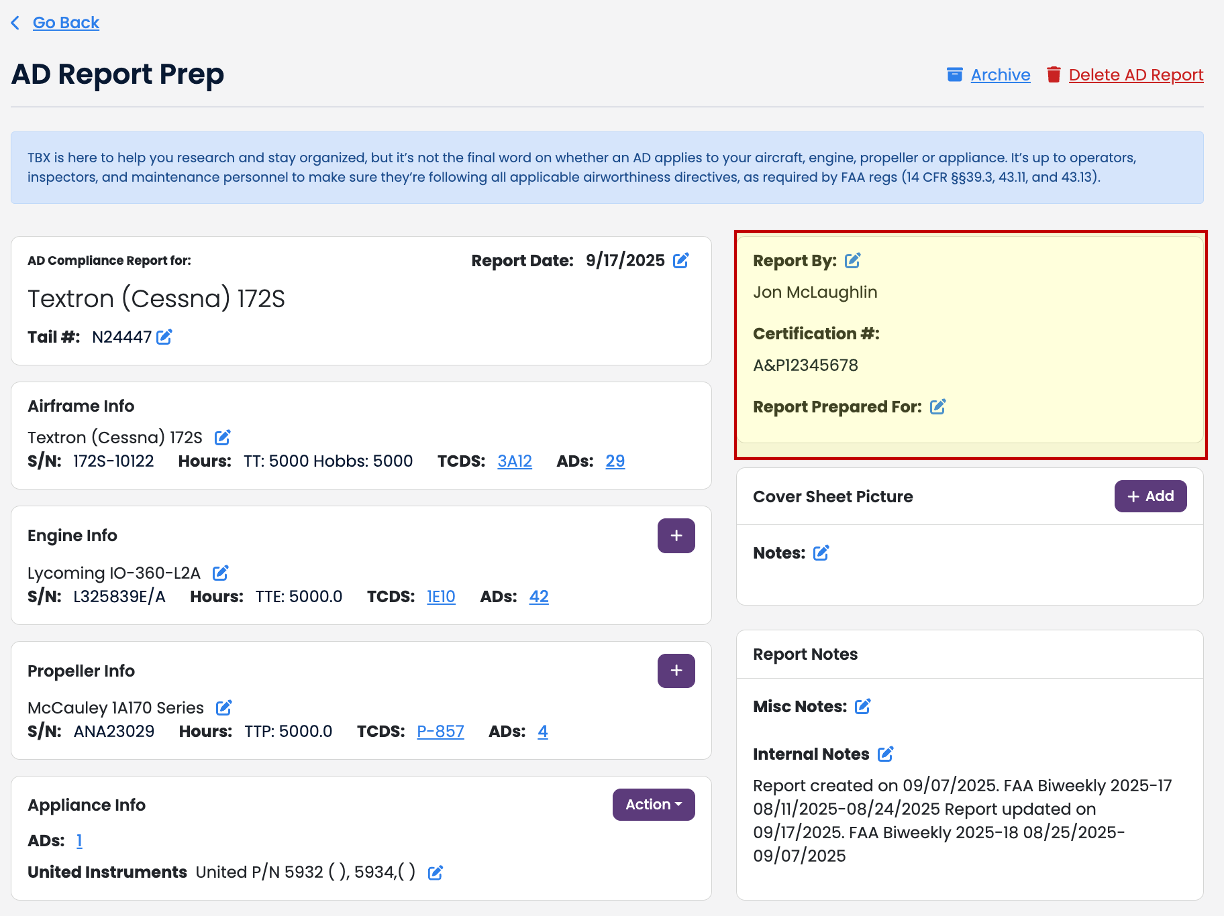This screenshot has width=1224, height=916.
Task: Open airframe TCDS 3A12 link
Action: click(x=514, y=462)
